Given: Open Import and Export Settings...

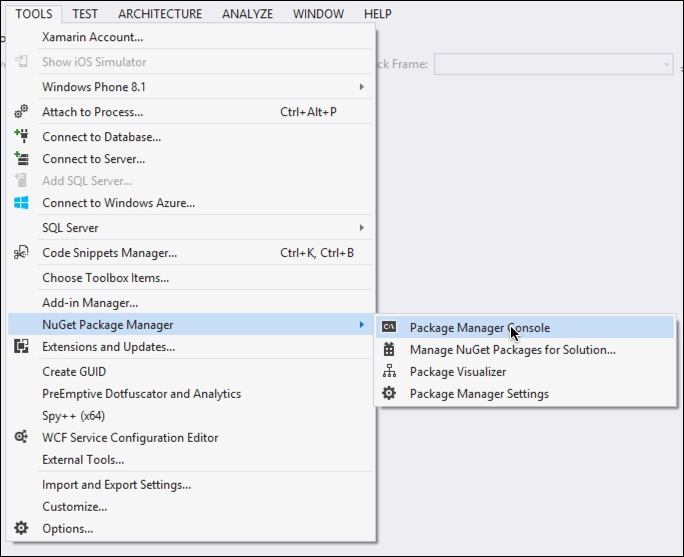Looking at the screenshot, I should click(191, 484).
